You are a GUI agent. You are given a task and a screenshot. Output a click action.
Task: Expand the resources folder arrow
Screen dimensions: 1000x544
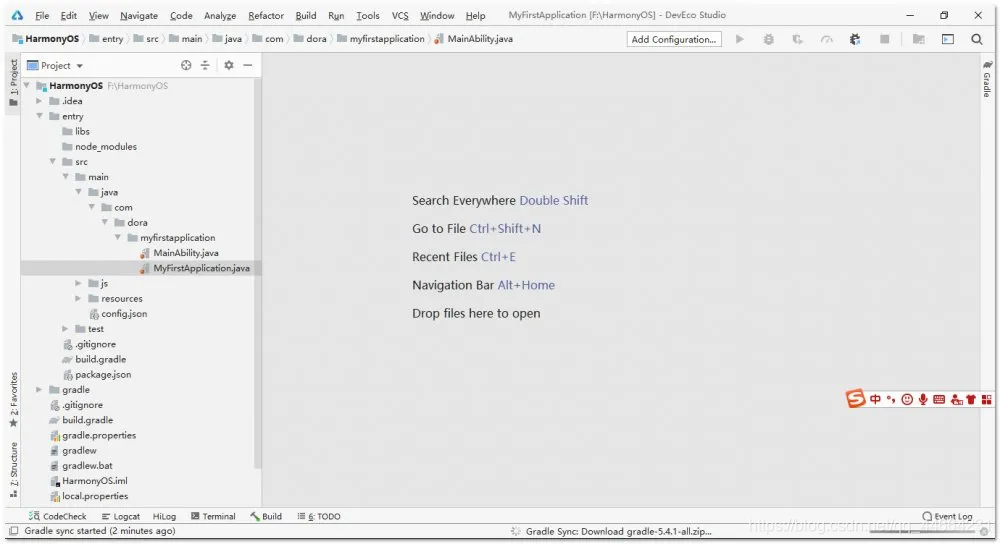[x=78, y=298]
